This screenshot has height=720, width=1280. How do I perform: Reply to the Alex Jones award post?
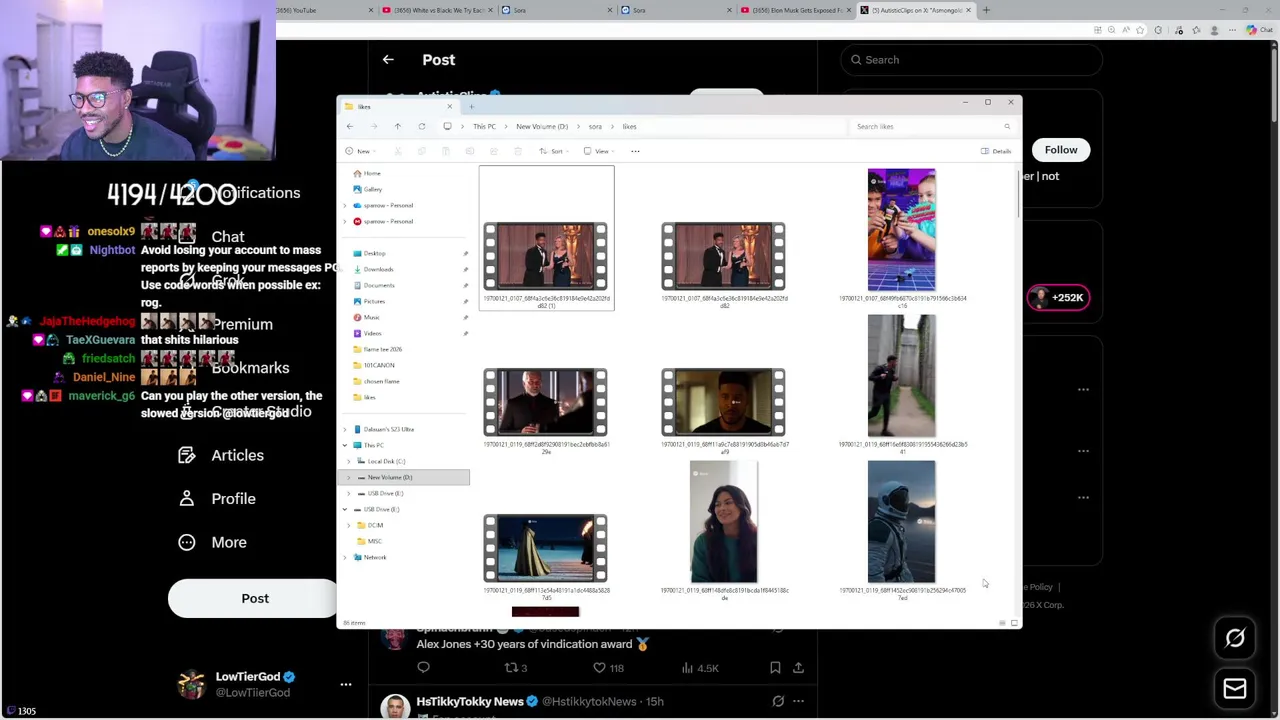(x=423, y=668)
